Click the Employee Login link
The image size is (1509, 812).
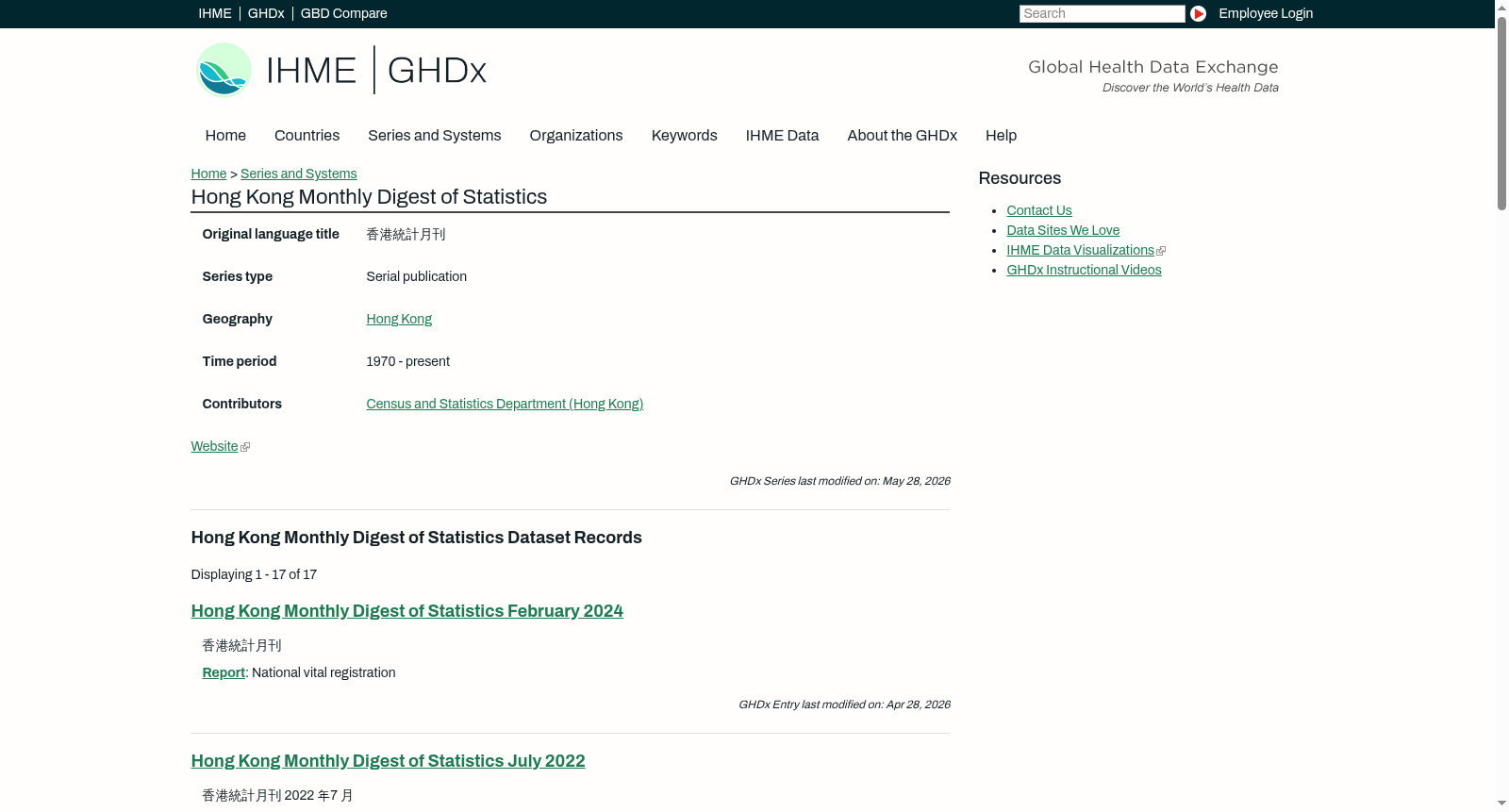click(x=1266, y=13)
